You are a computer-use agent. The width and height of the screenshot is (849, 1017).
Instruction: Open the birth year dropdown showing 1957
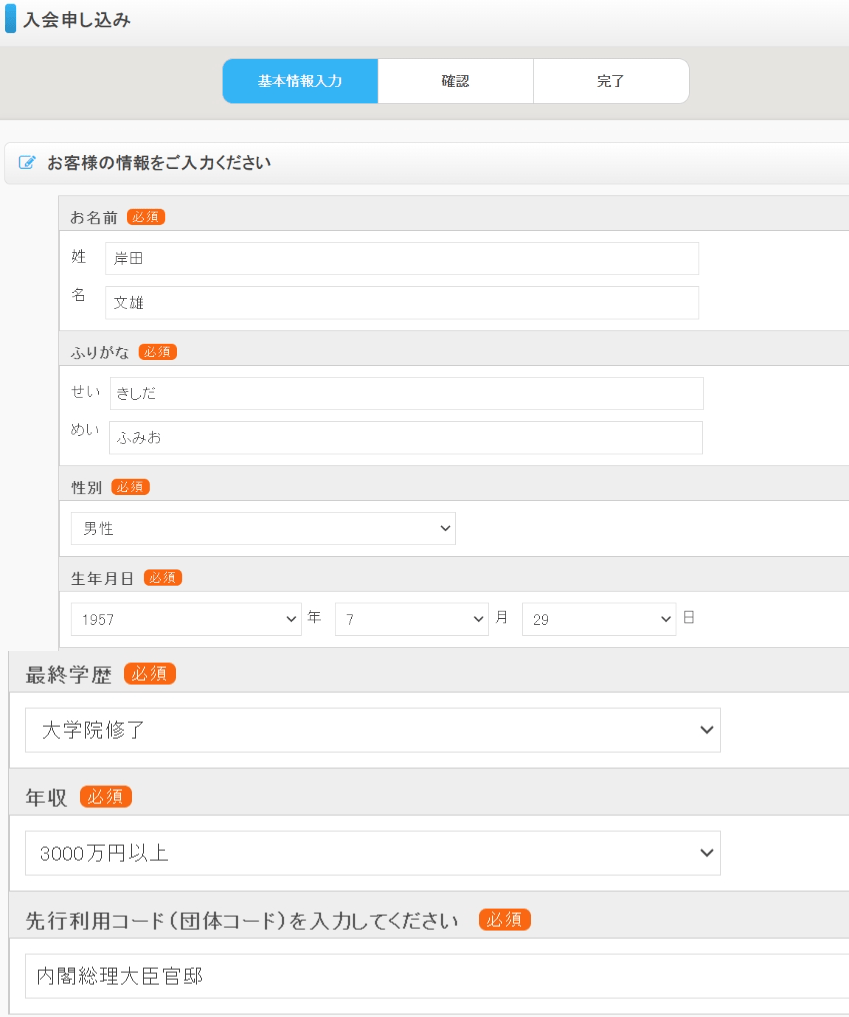[187, 619]
